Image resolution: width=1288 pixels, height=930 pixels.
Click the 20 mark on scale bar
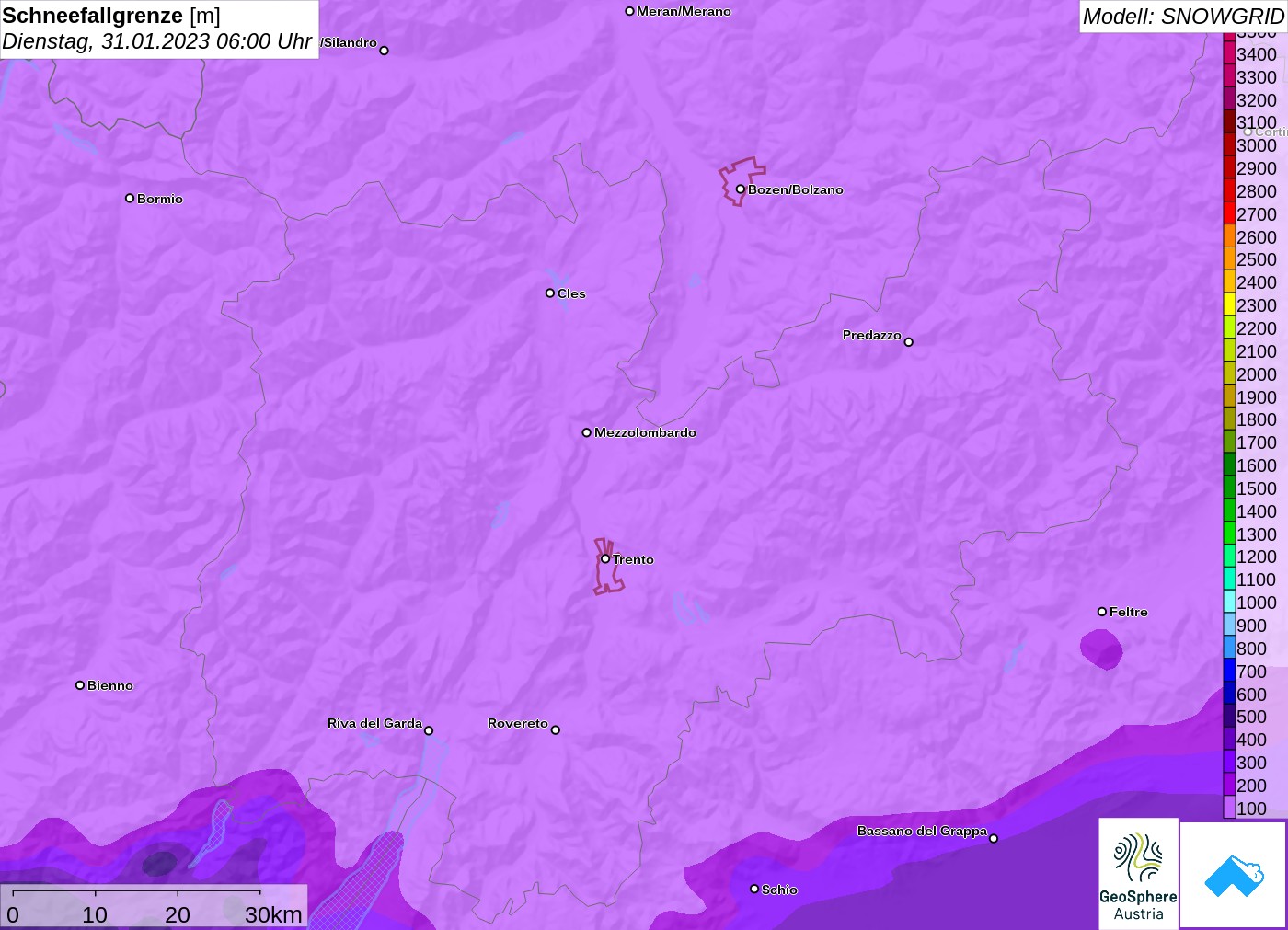coord(178,914)
